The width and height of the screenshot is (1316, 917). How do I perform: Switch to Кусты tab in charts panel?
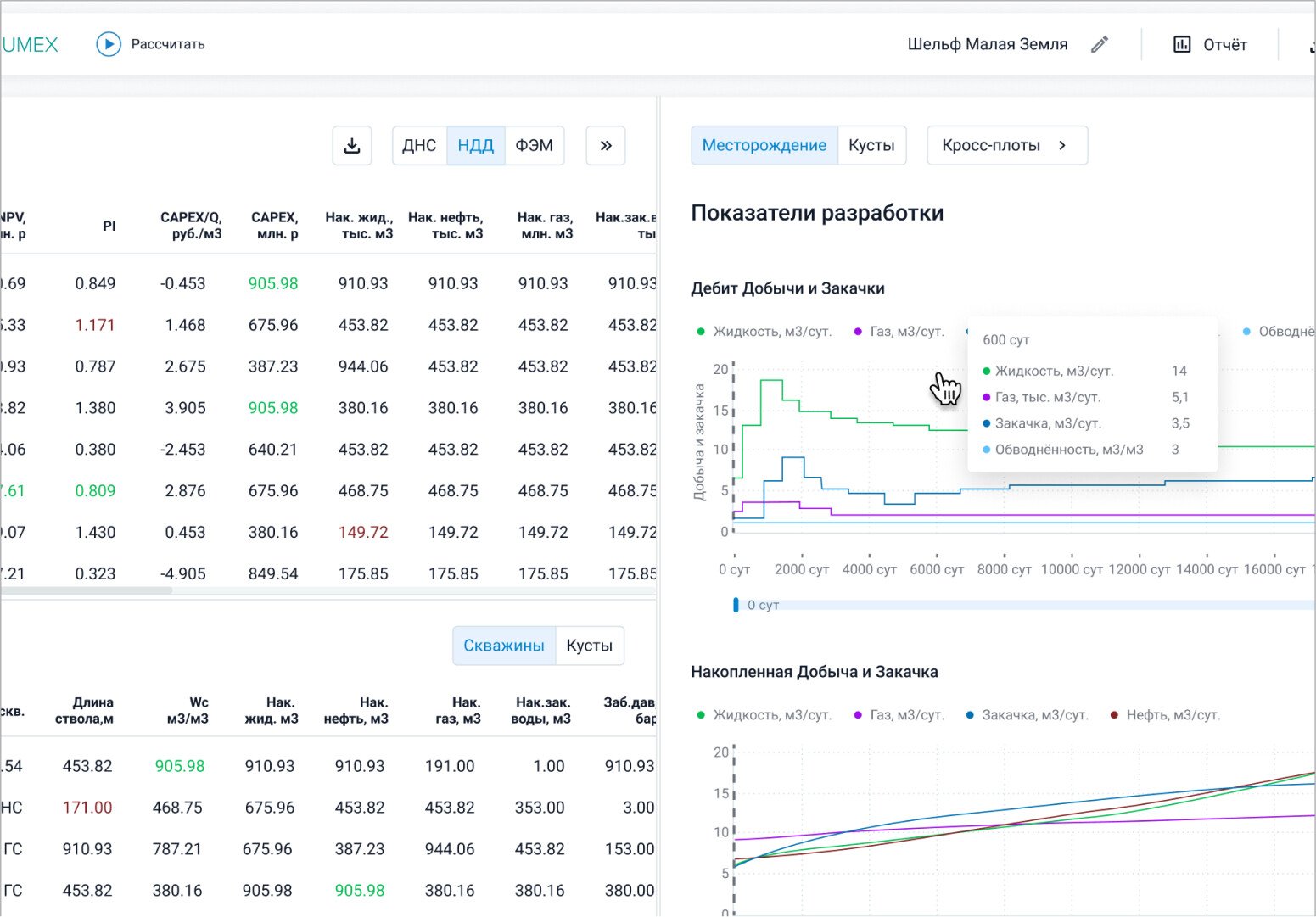(871, 146)
